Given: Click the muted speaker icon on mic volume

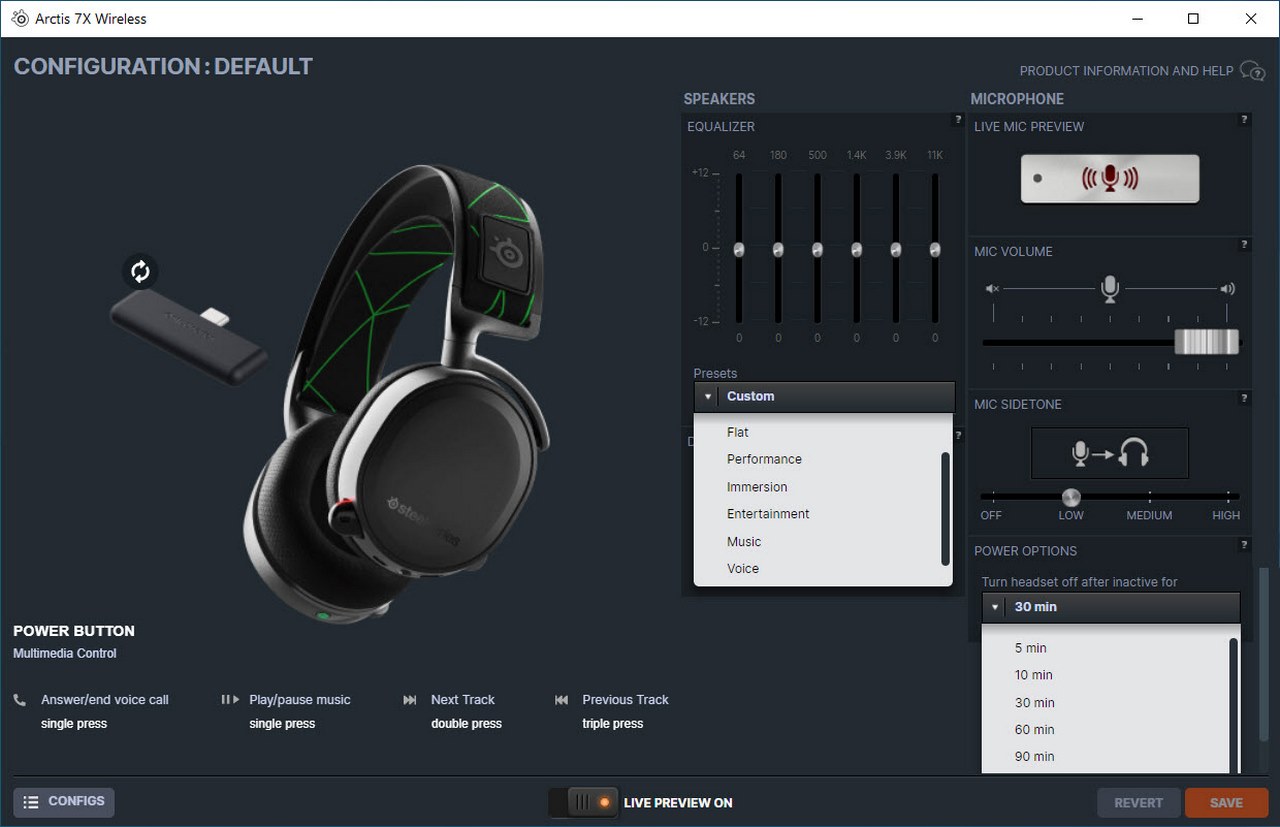Looking at the screenshot, I should tap(992, 289).
